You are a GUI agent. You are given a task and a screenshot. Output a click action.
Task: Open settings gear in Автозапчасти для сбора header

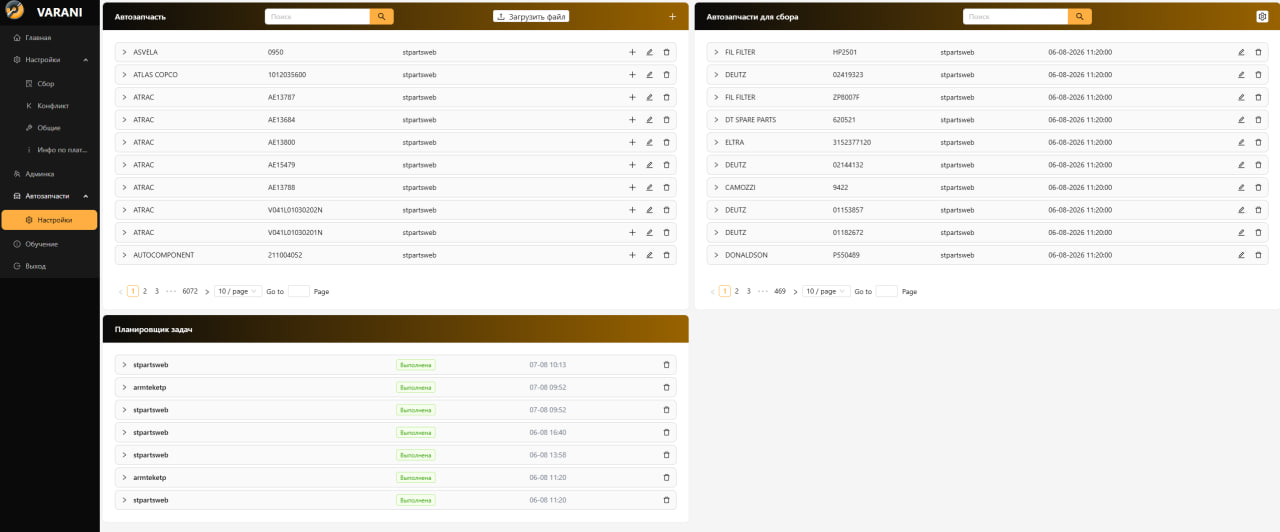1262,17
